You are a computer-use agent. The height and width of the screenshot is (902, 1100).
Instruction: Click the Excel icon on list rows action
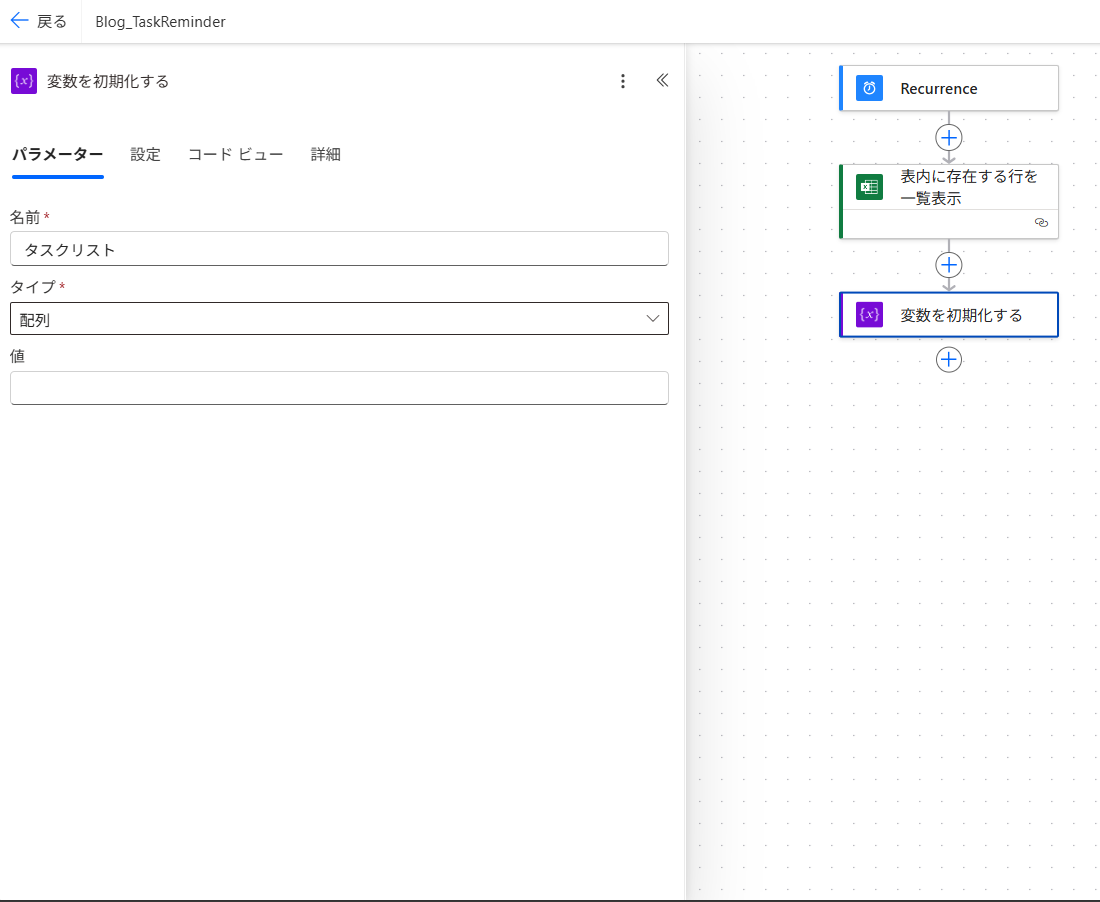[x=869, y=187]
